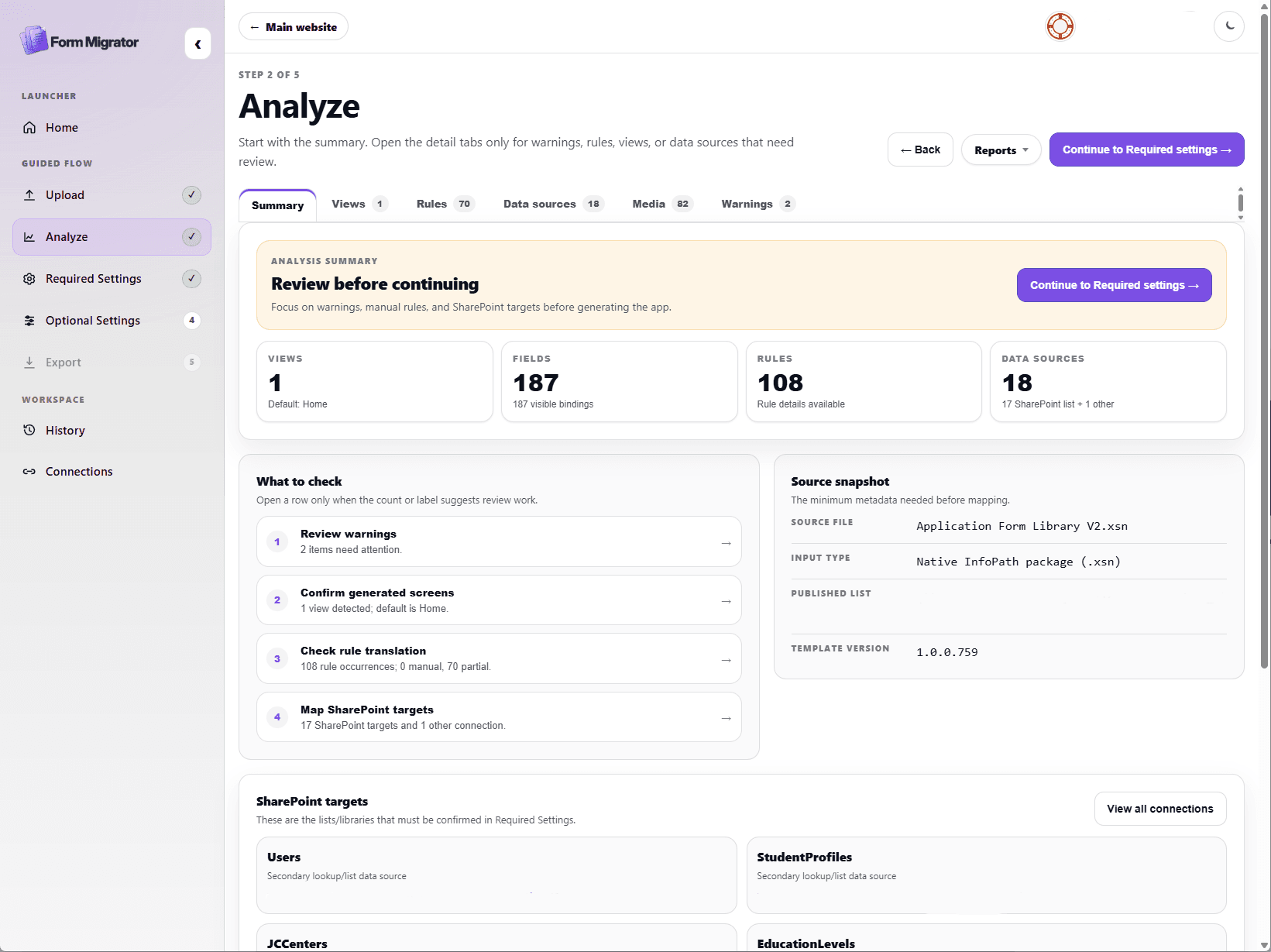This screenshot has width=1271, height=952.
Task: Click the tab strip small scrollbar
Action: point(1240,203)
